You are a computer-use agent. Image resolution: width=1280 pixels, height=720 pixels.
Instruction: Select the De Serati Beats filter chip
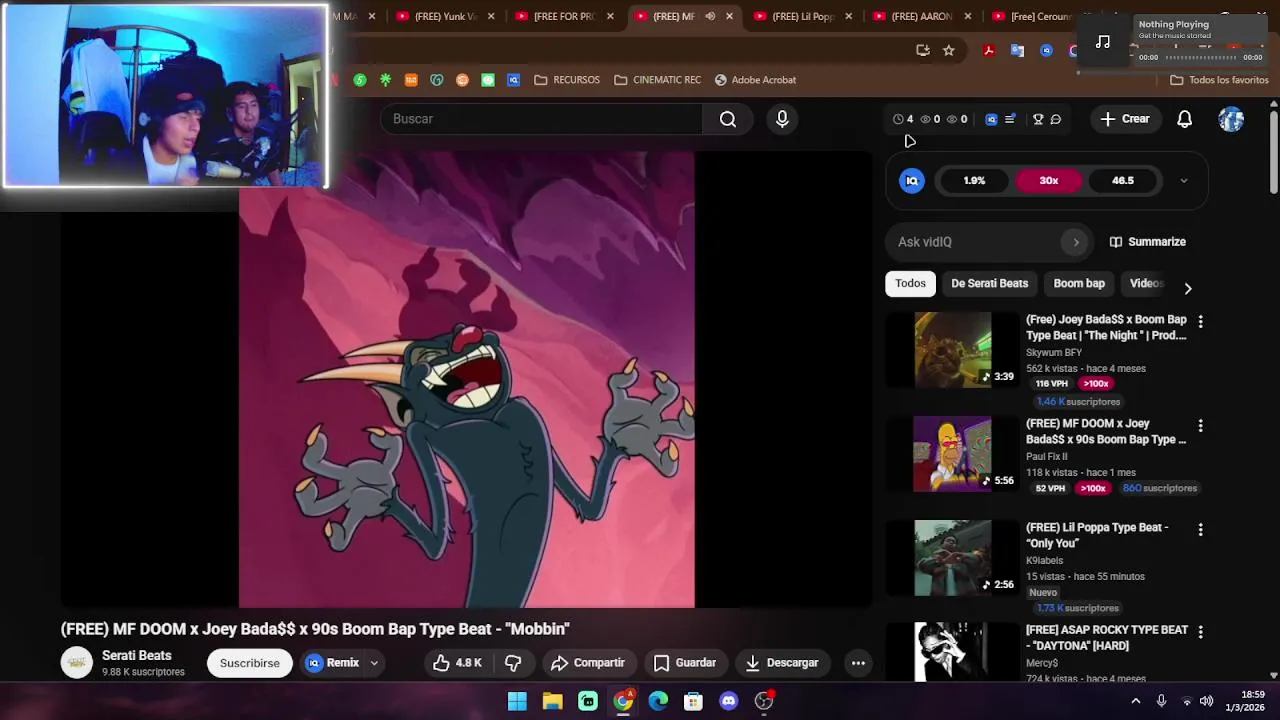point(989,284)
